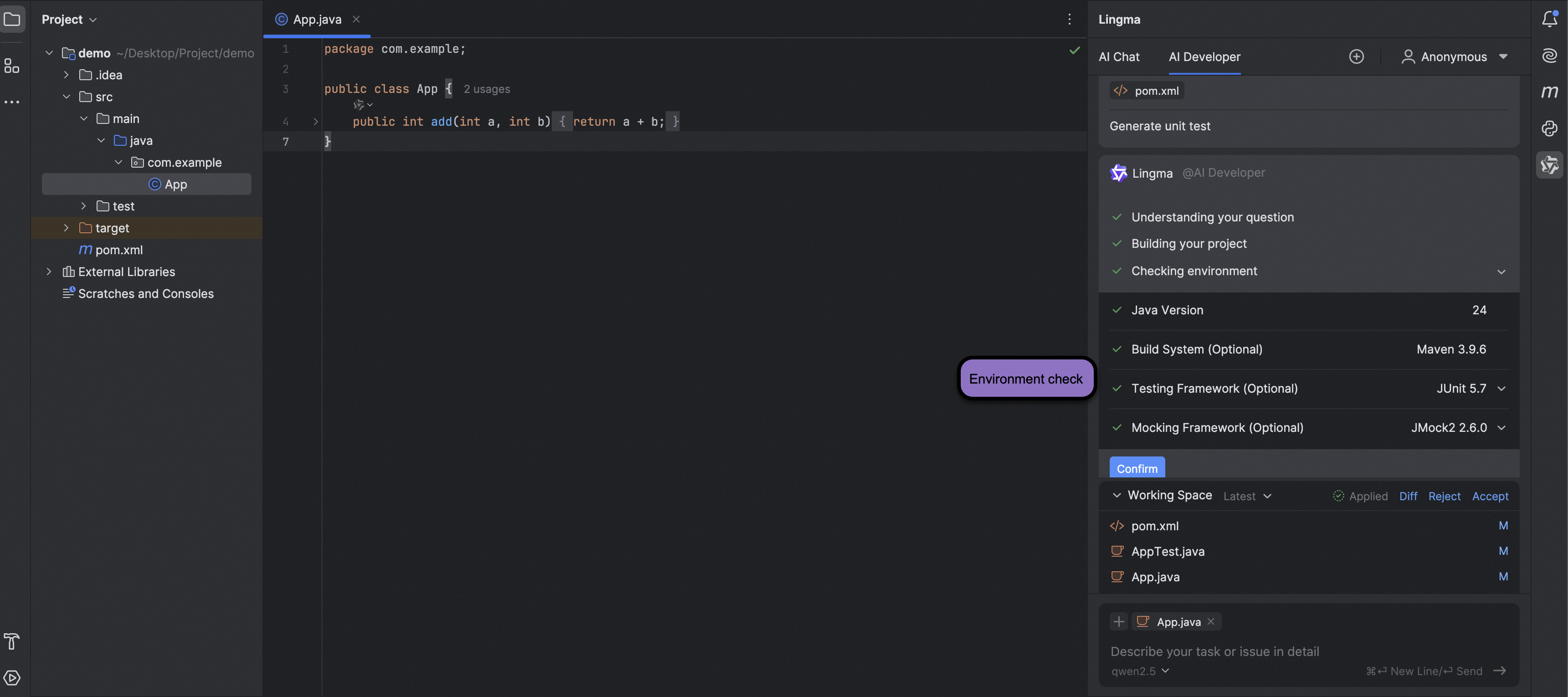1568x697 pixels.
Task: Open the Project tool window folder icon
Action: [x=12, y=19]
